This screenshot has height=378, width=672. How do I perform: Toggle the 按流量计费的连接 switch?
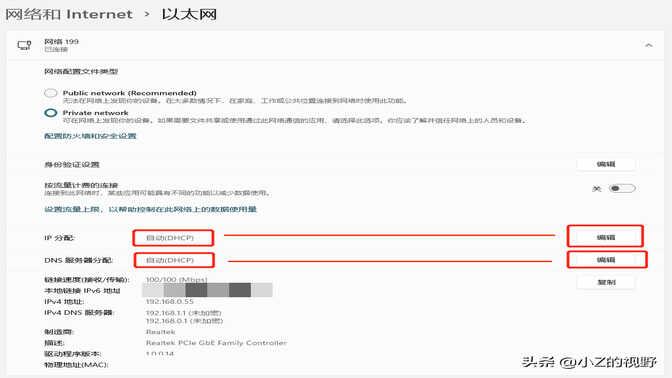pyautogui.click(x=622, y=189)
